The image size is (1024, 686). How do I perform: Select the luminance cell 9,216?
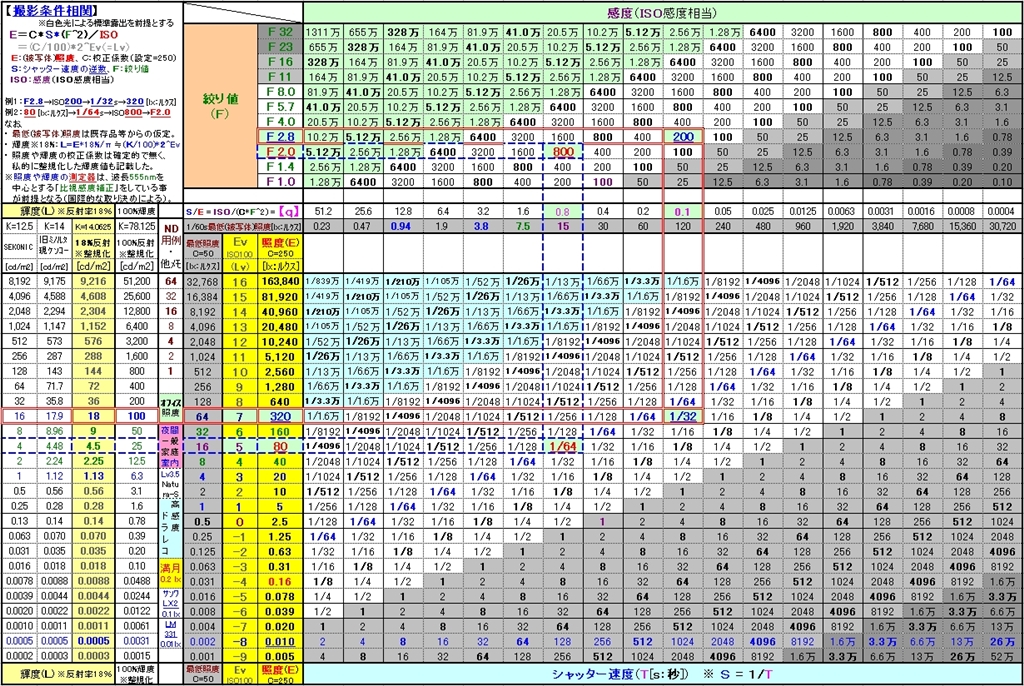tap(93, 282)
